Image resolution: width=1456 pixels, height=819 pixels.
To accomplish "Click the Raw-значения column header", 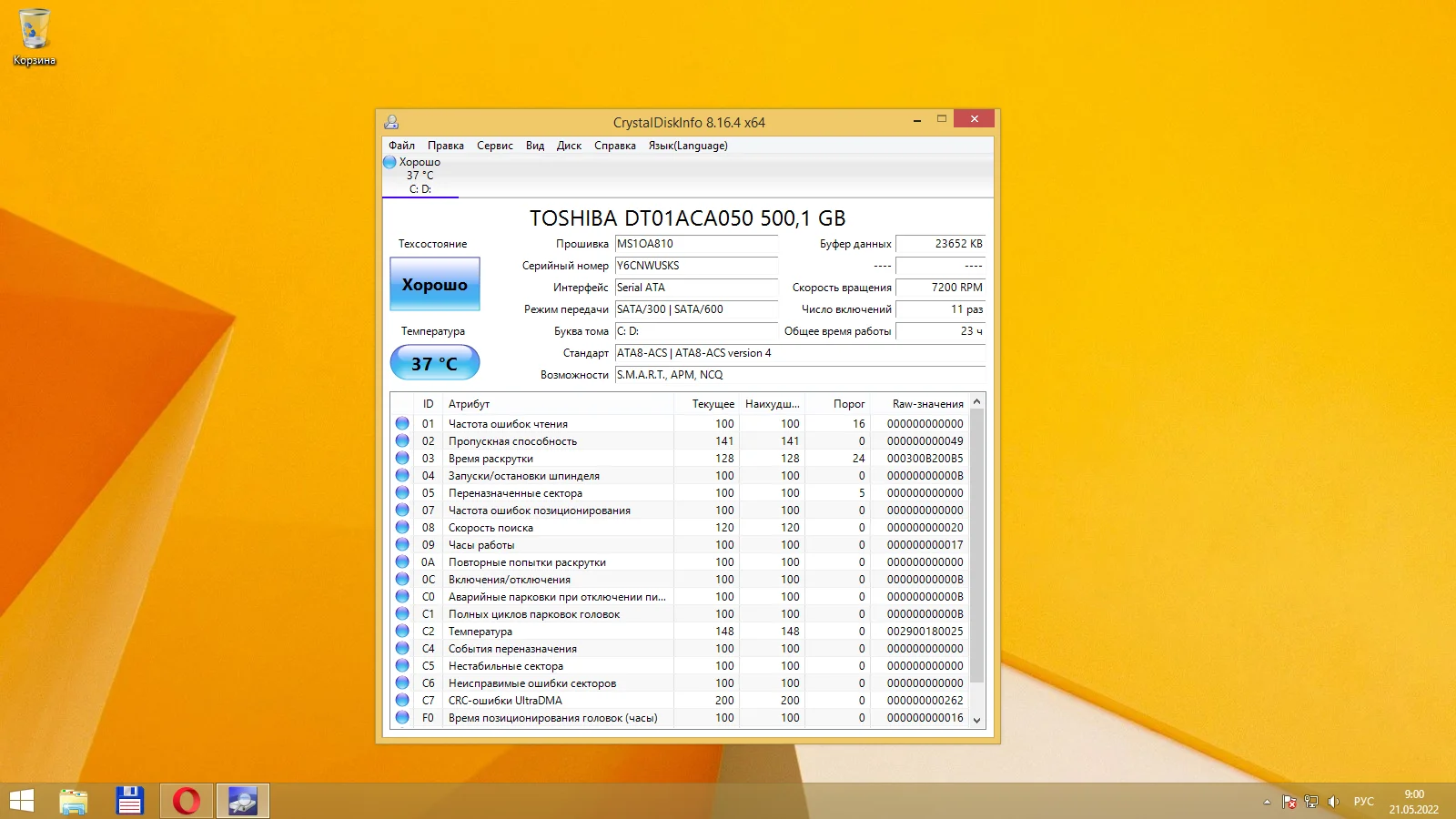I will pos(919,404).
